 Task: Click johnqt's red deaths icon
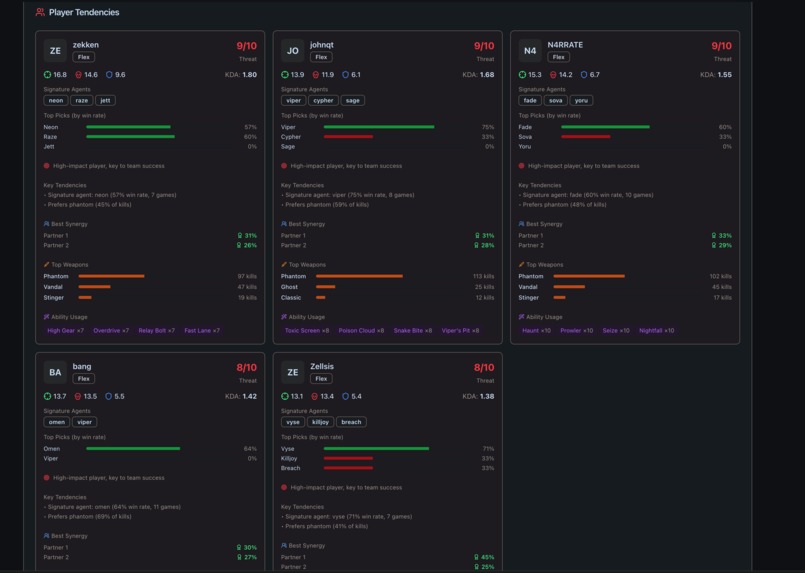316,74
